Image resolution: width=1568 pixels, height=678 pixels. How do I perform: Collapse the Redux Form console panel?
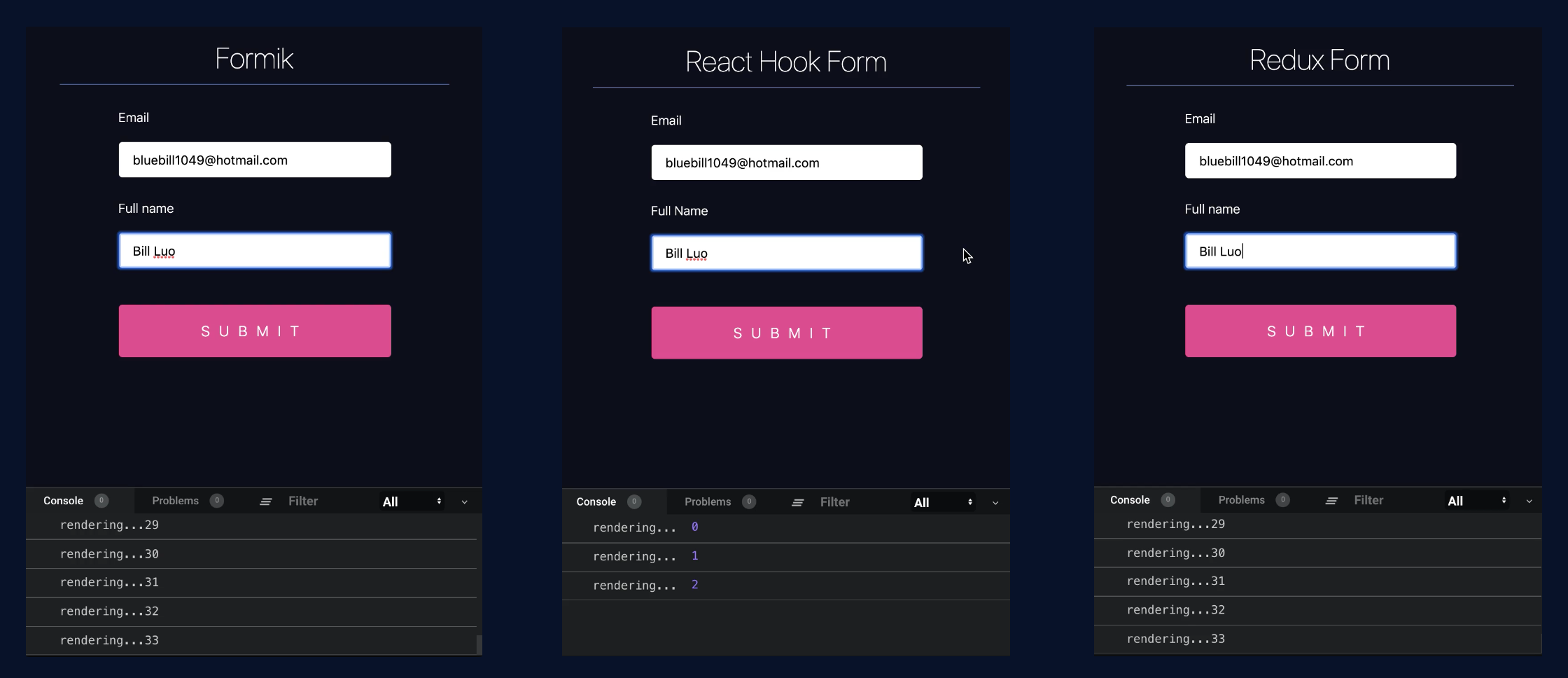1529,501
